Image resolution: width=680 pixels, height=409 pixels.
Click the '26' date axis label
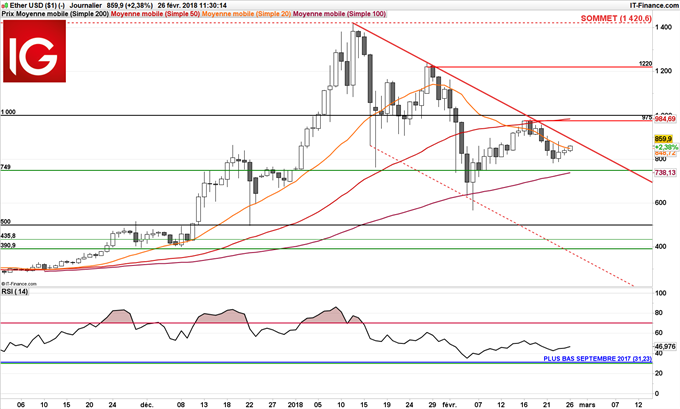(570, 405)
